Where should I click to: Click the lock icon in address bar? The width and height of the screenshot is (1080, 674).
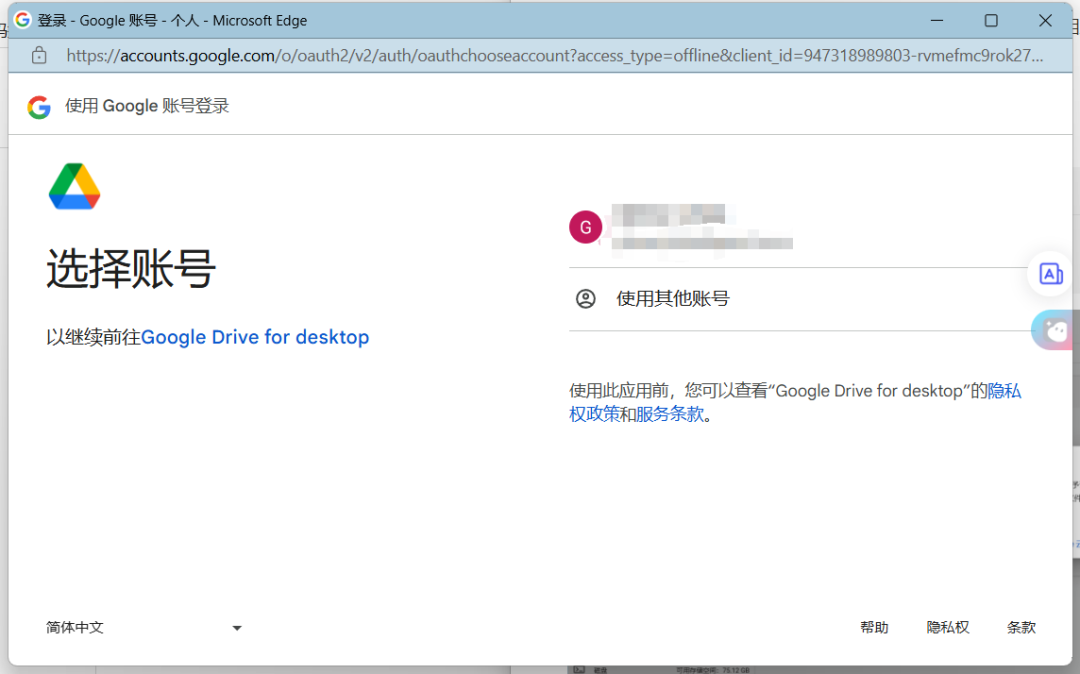(x=39, y=56)
